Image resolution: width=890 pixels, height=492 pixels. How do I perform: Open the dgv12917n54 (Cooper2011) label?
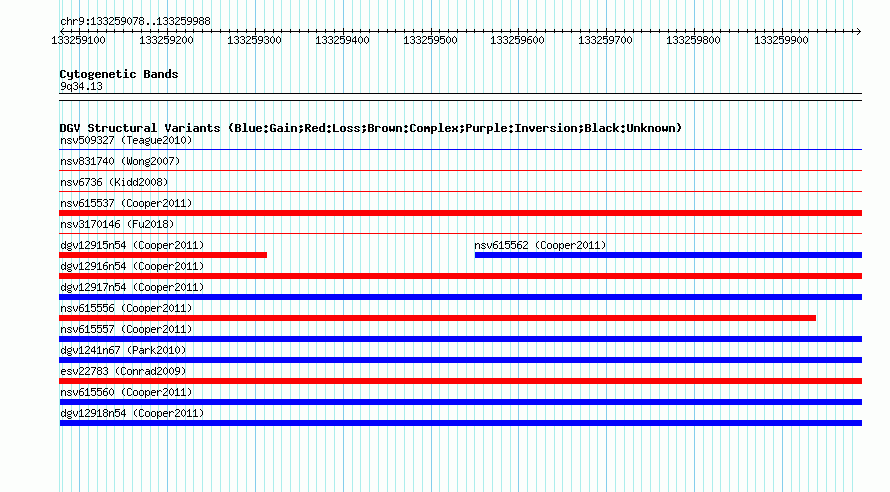(132, 287)
